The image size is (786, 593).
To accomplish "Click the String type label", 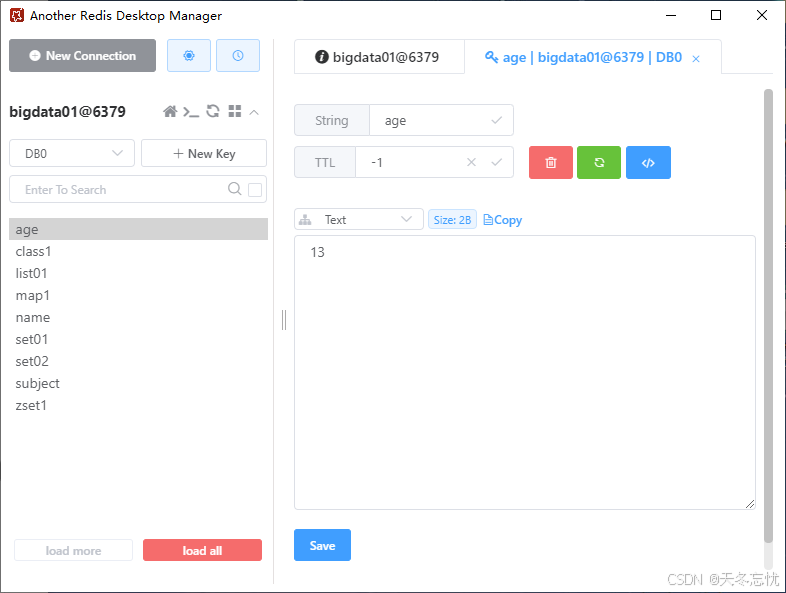I will [331, 120].
